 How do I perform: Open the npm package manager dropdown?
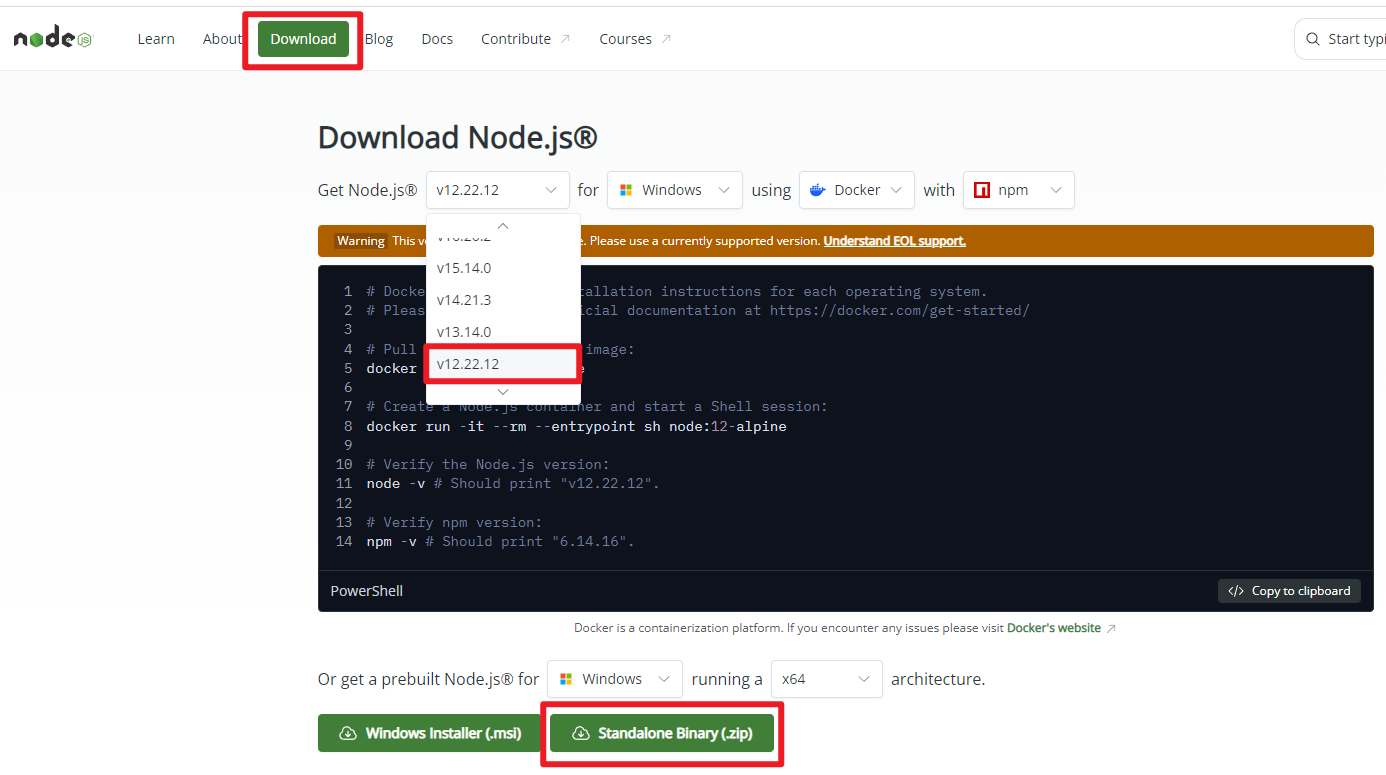[x=1019, y=190]
